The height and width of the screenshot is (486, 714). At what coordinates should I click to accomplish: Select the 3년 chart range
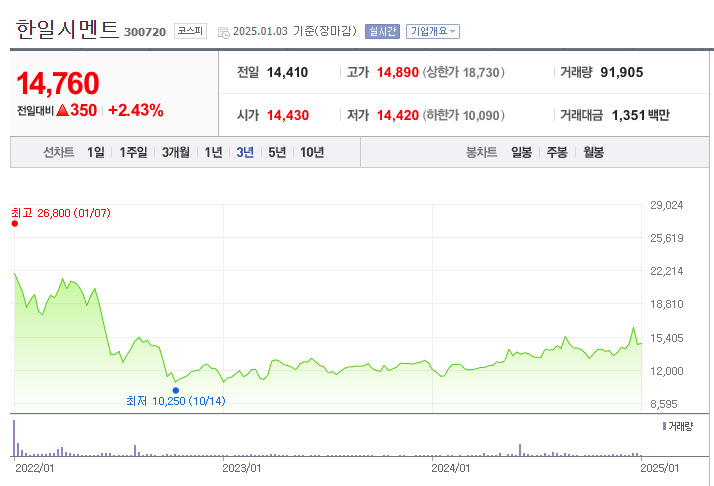[245, 152]
